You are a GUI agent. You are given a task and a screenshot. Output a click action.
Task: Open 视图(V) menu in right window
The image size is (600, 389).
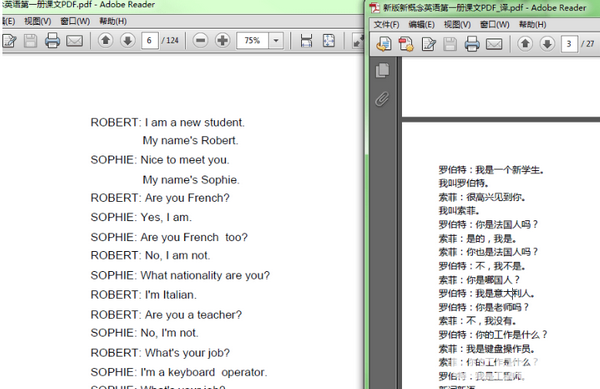(x=457, y=24)
